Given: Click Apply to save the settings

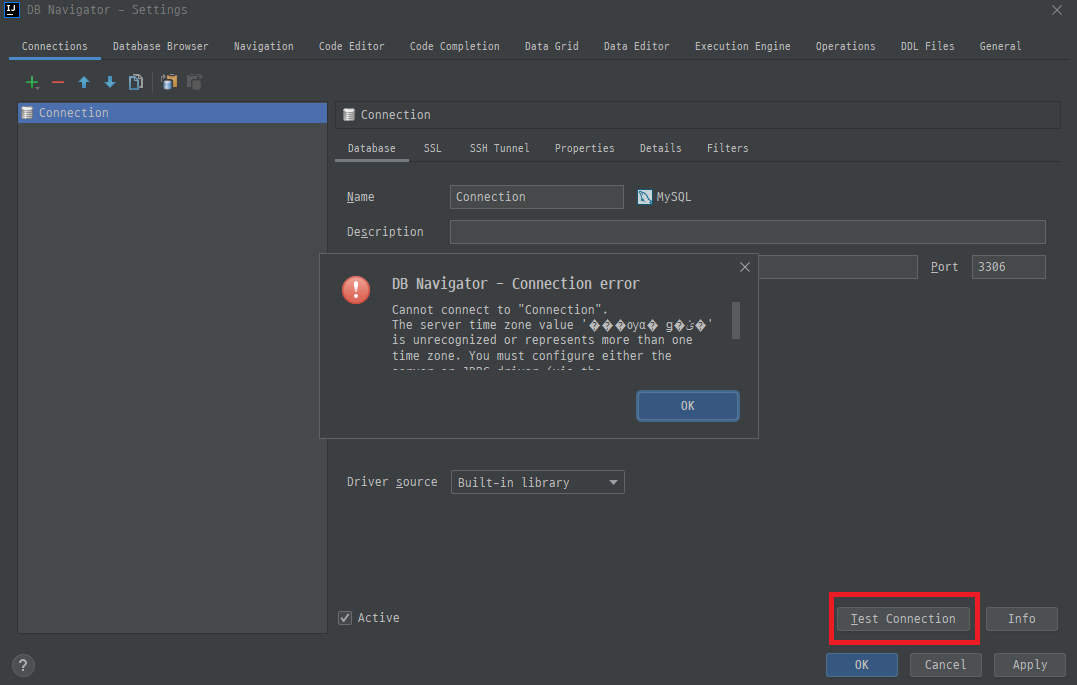Looking at the screenshot, I should [1030, 664].
